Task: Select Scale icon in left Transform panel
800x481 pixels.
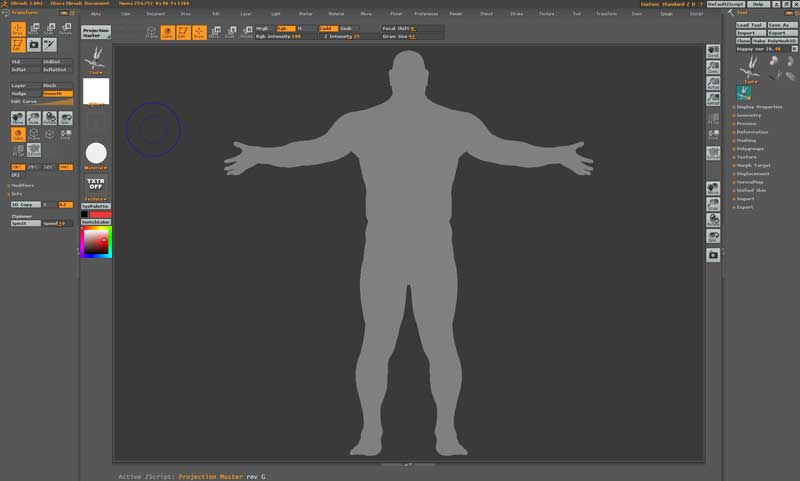Action: point(49,29)
